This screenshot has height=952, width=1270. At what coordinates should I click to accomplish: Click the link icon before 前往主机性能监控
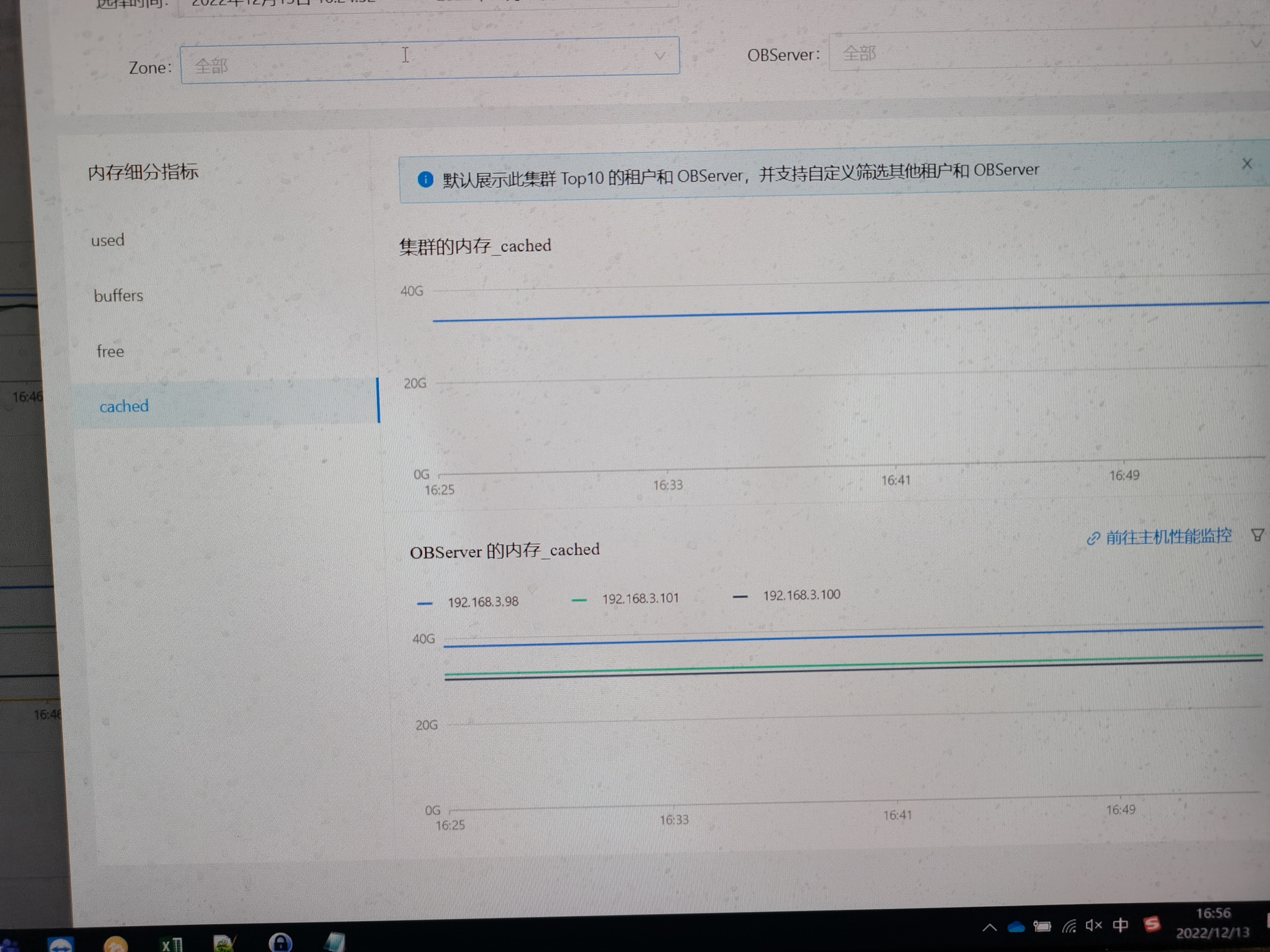pos(1093,539)
